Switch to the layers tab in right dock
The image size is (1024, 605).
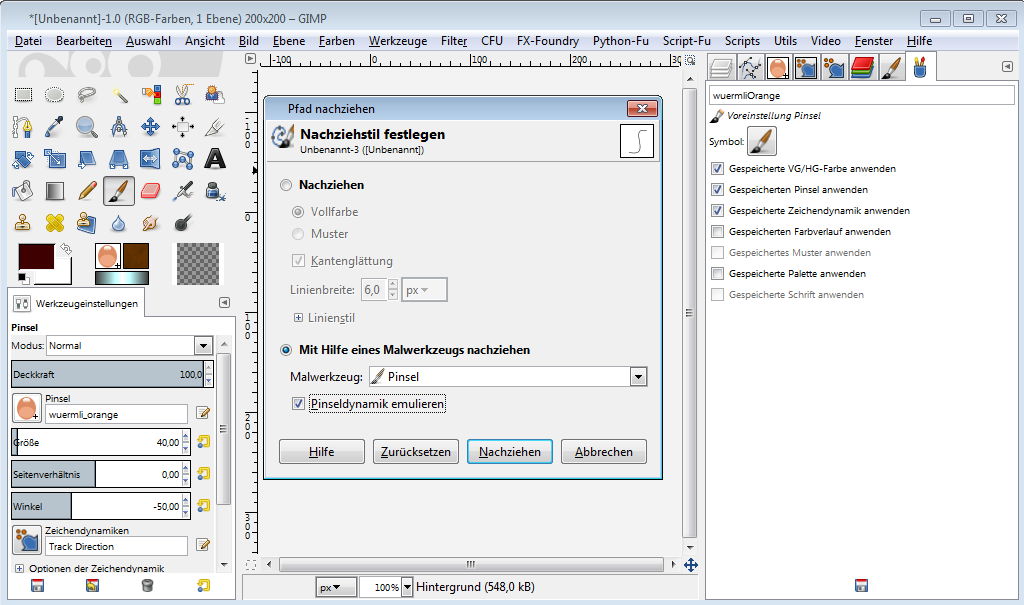[721, 67]
